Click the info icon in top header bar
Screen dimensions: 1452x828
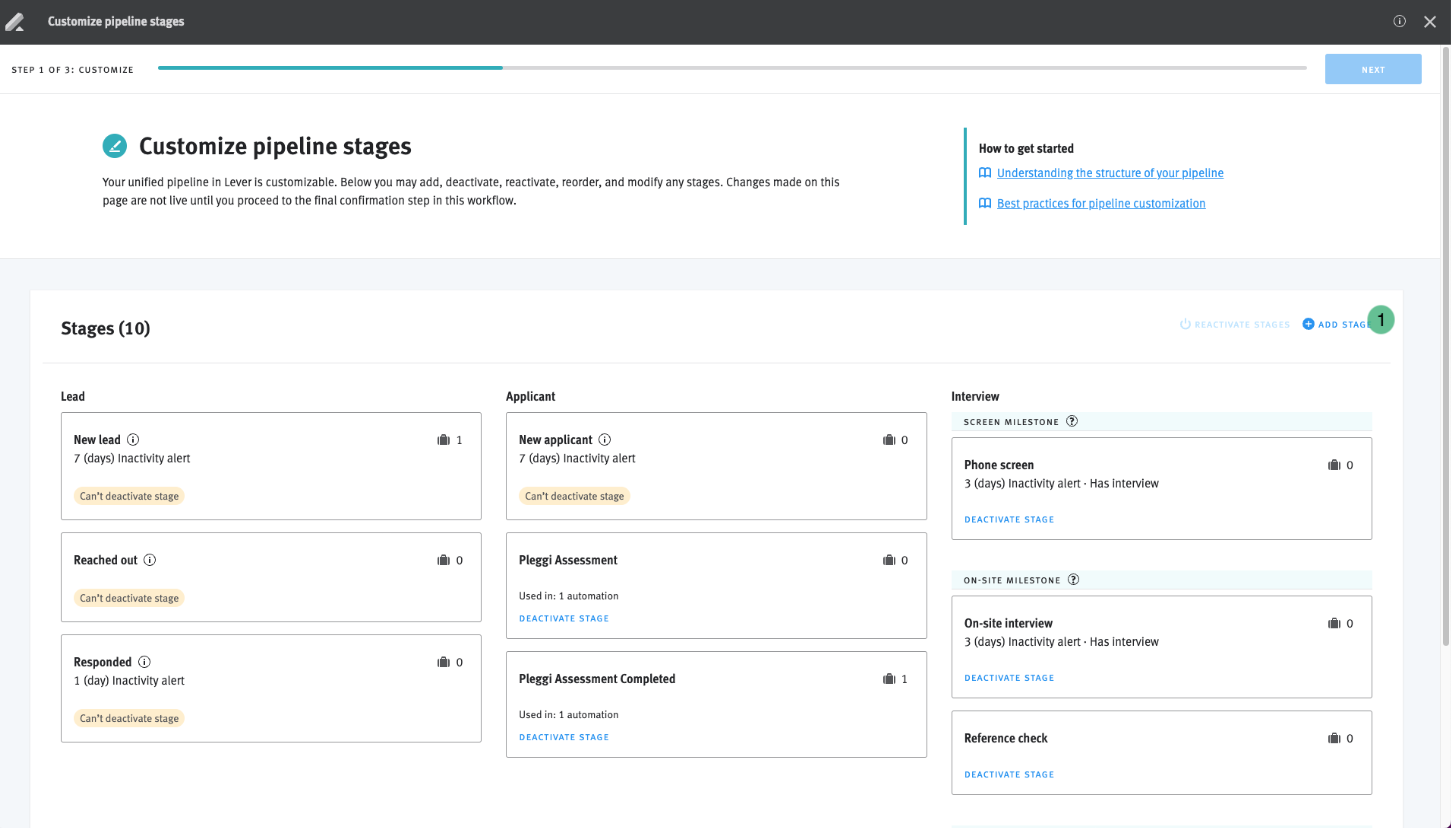pyautogui.click(x=1400, y=21)
